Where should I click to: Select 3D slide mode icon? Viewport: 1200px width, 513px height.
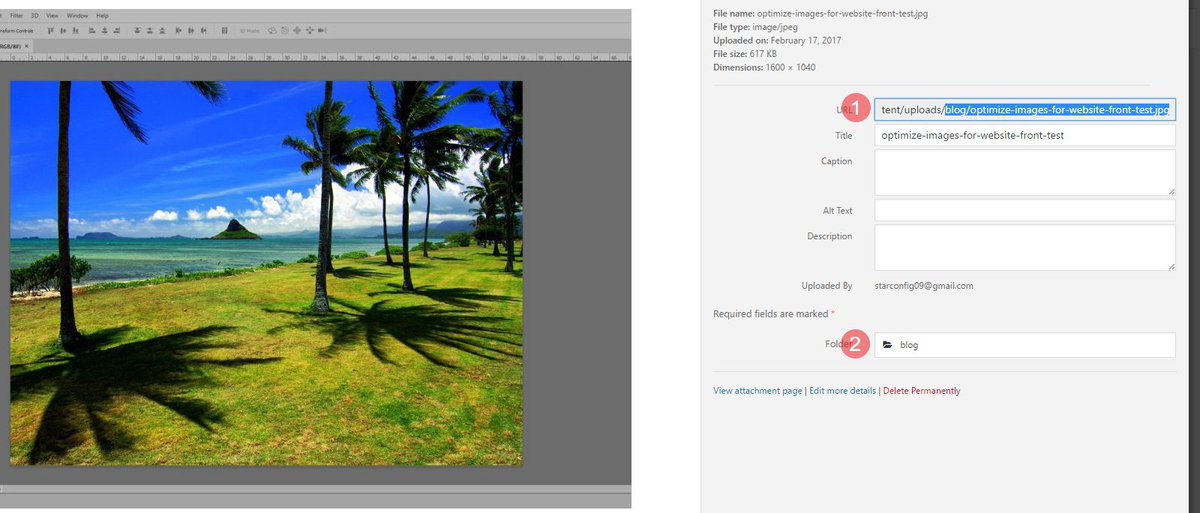pos(310,31)
